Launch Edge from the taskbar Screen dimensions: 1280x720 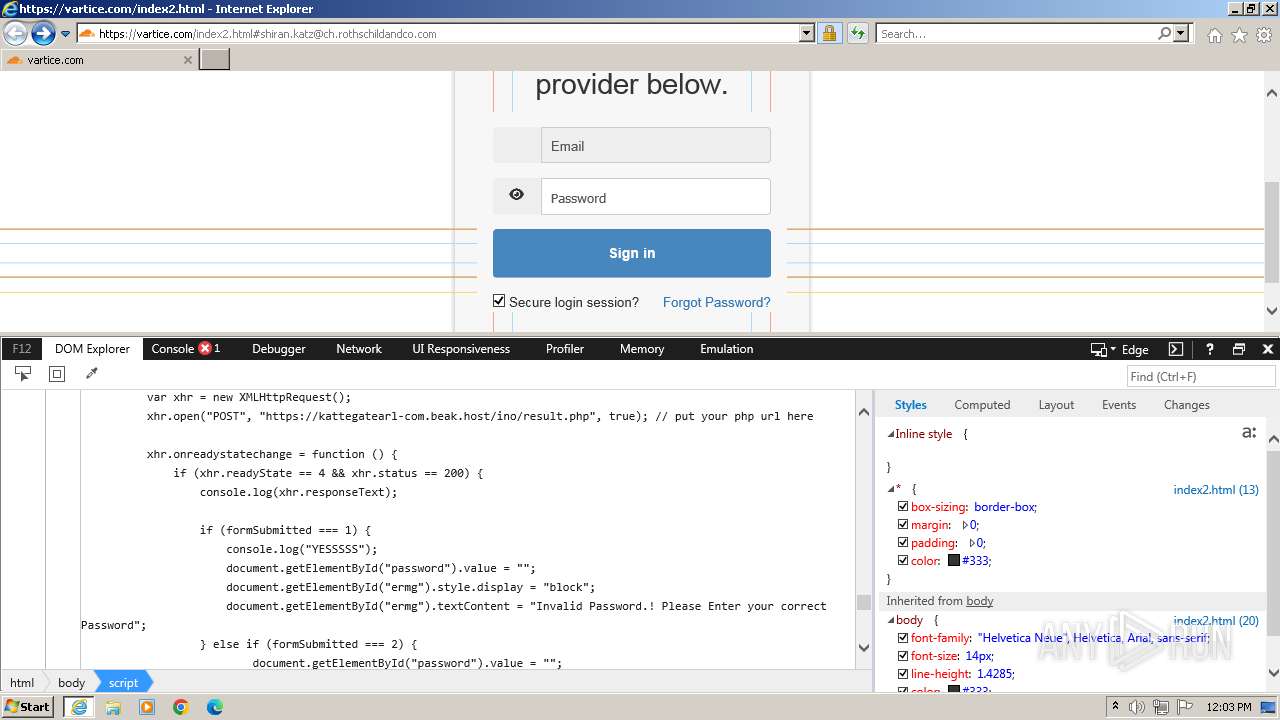pyautogui.click(x=215, y=707)
